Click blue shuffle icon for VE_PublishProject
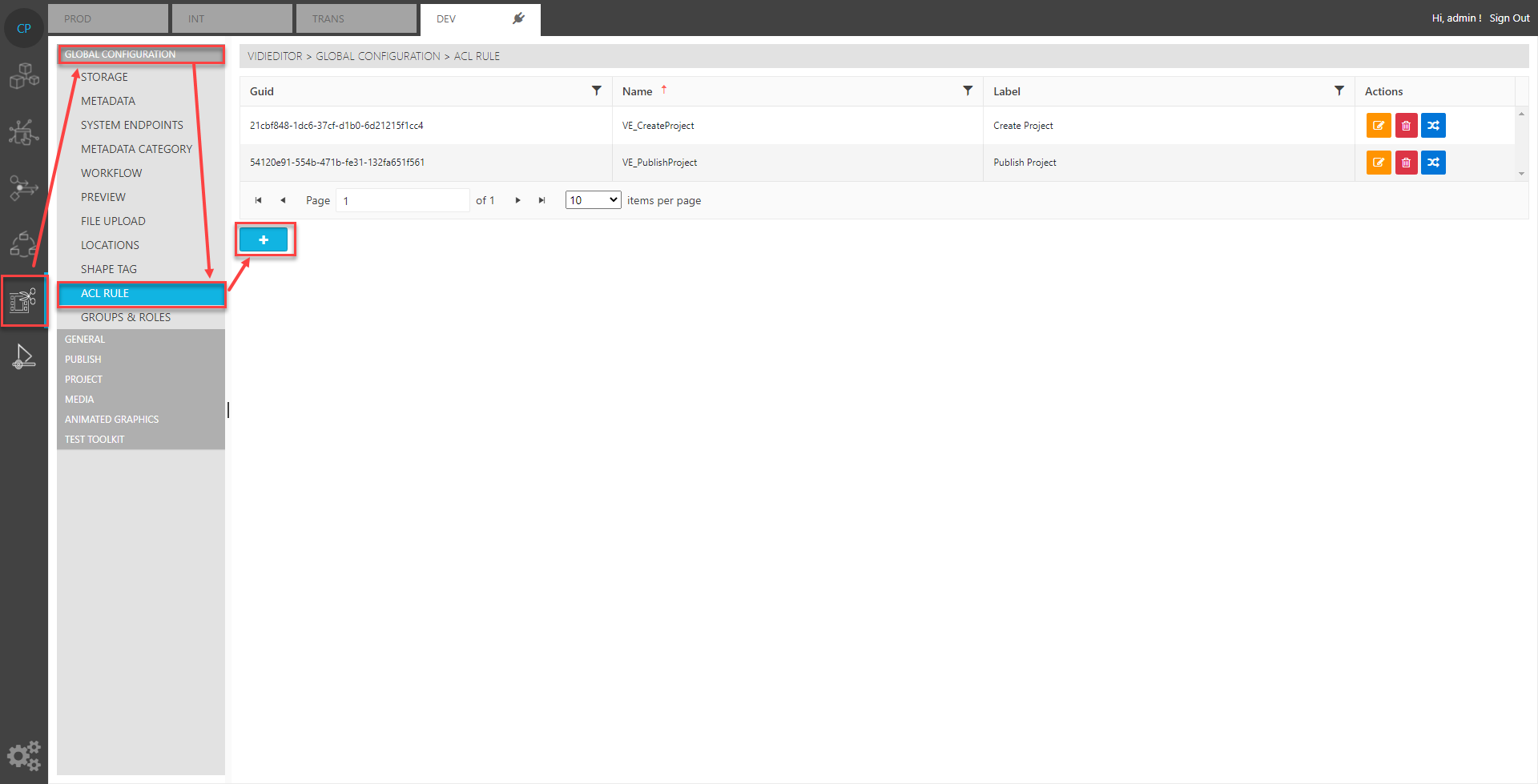Screen dimensions: 1538x784 click(1433, 163)
